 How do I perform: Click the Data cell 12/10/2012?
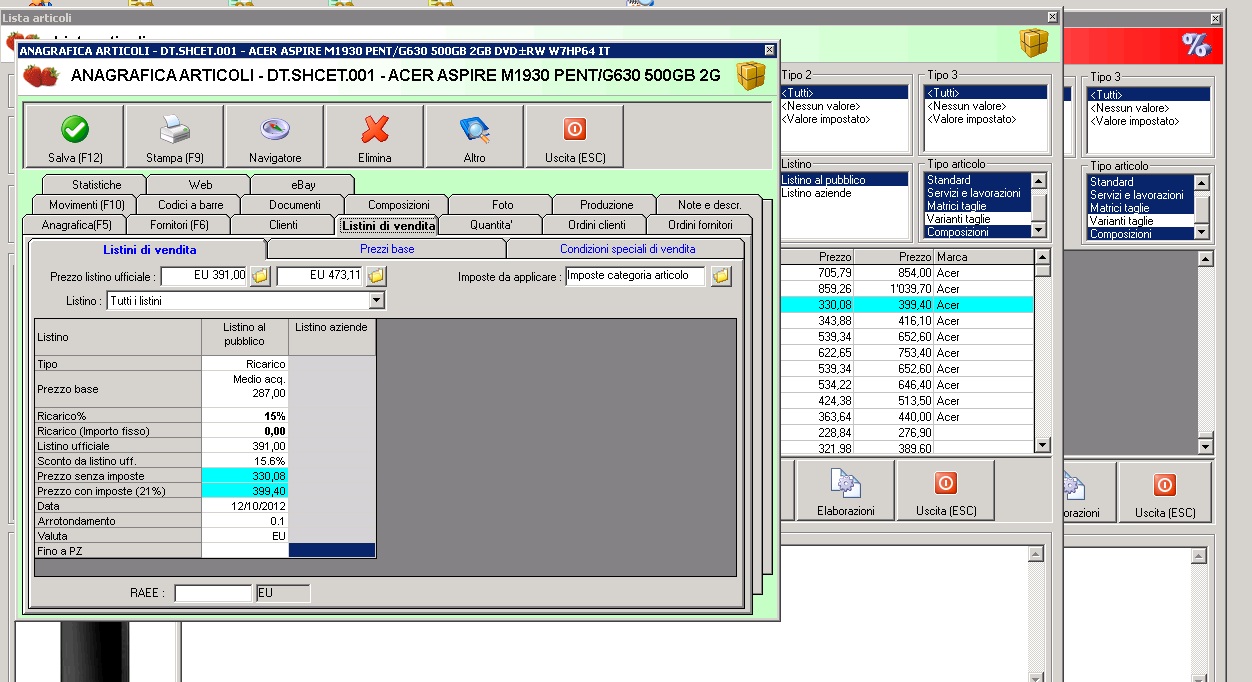[245, 506]
